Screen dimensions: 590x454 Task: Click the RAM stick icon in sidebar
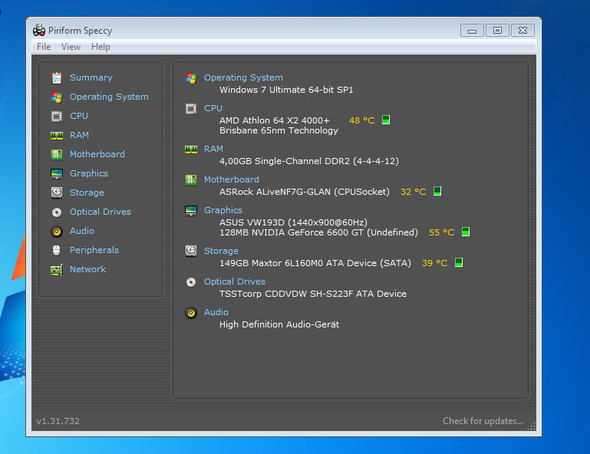tap(56, 135)
